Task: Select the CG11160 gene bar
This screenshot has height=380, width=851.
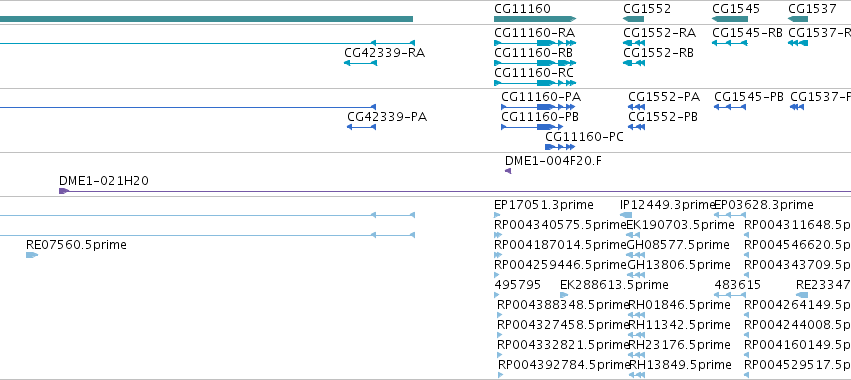Action: 535,19
